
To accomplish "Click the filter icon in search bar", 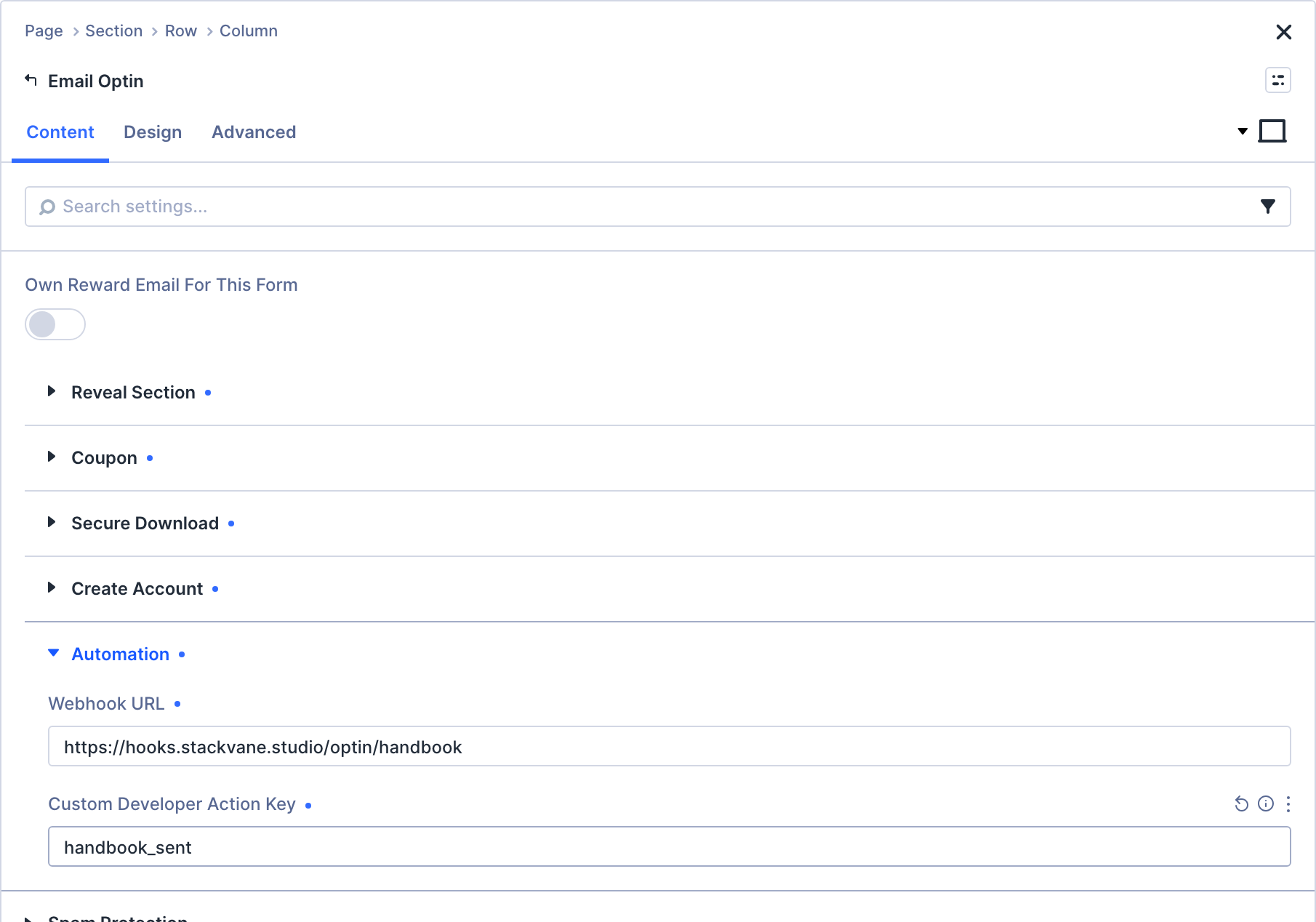I will pos(1267,207).
